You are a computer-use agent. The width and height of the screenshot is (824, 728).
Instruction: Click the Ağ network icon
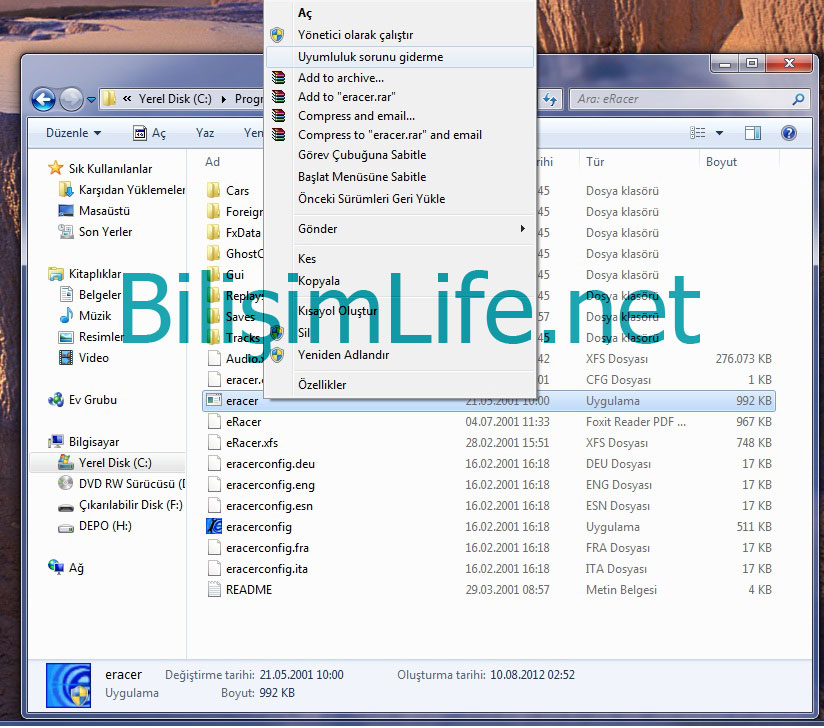point(56,567)
